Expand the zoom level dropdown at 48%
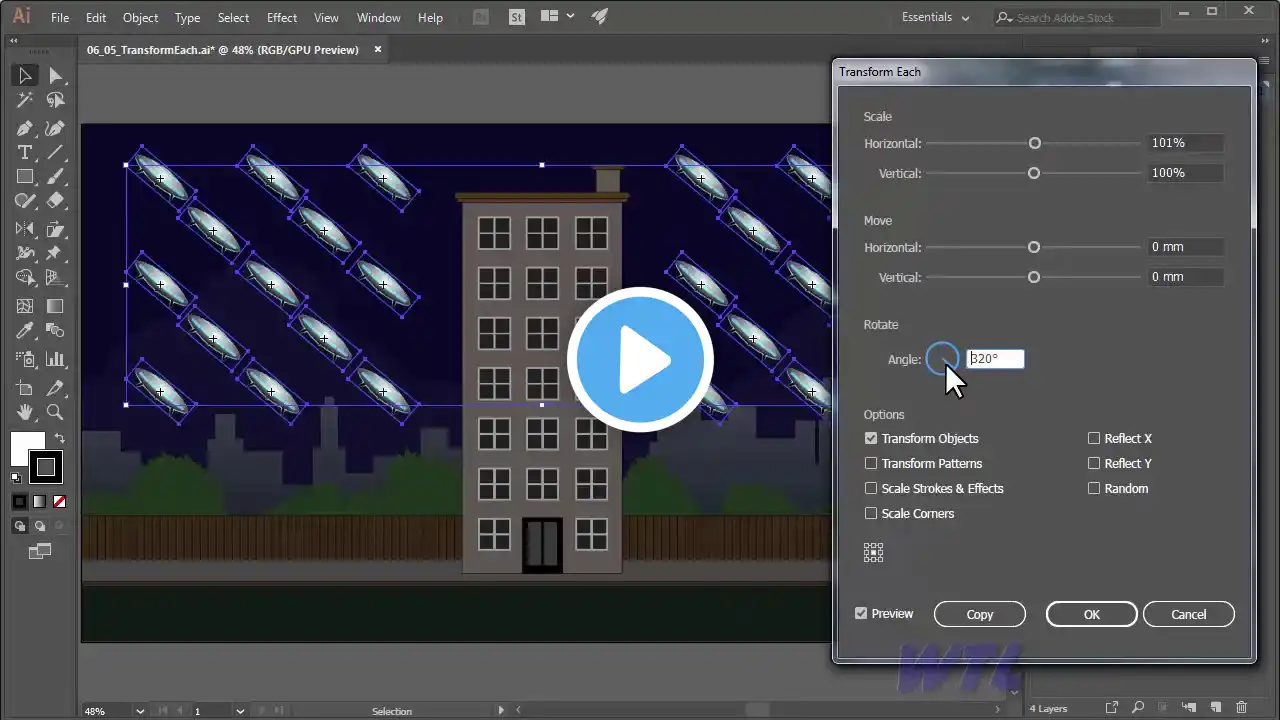This screenshot has height=720, width=1280. pos(139,711)
